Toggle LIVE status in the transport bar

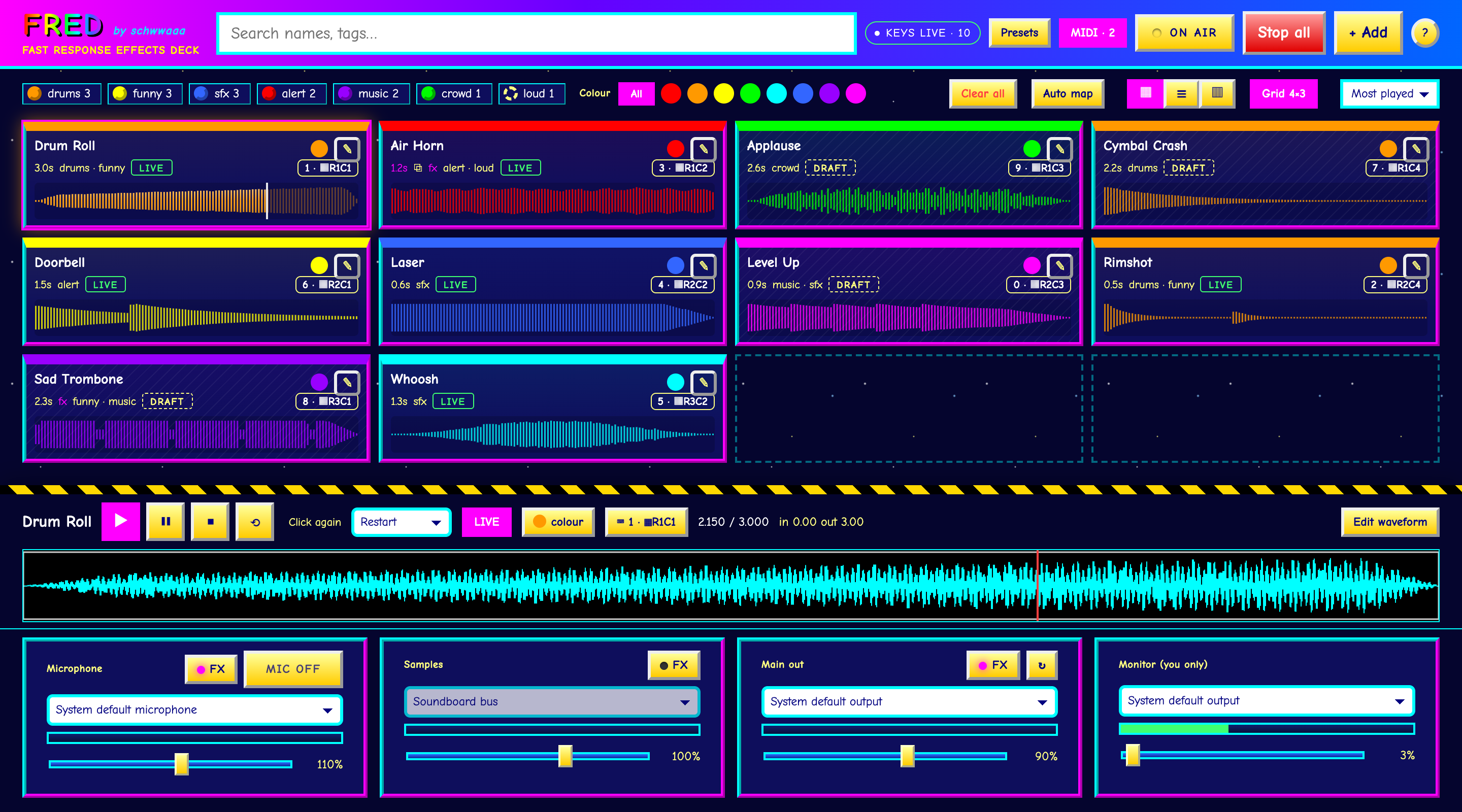click(x=486, y=522)
